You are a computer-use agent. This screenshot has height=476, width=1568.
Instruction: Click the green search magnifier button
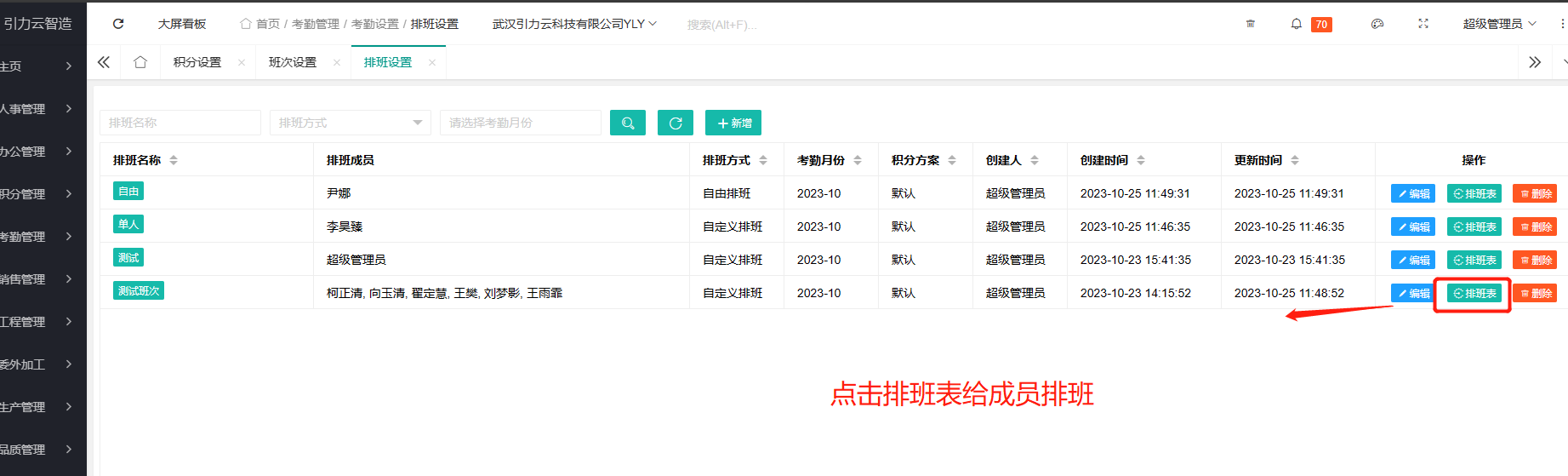[628, 123]
